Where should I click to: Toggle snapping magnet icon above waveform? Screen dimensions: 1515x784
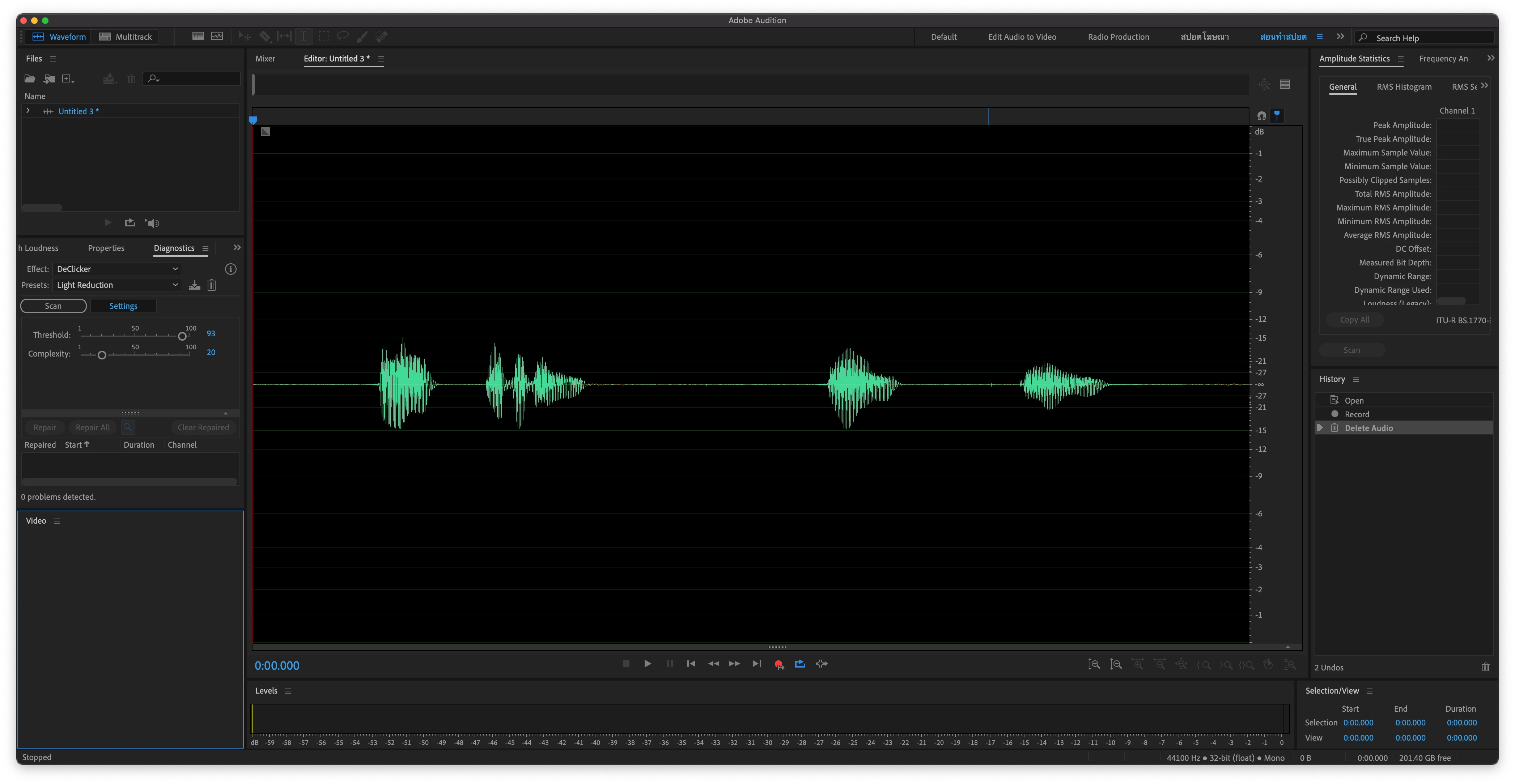point(1261,116)
